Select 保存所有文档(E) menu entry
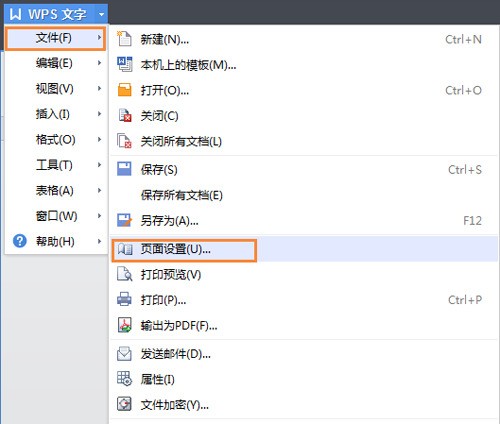The image size is (500, 424). (x=304, y=195)
